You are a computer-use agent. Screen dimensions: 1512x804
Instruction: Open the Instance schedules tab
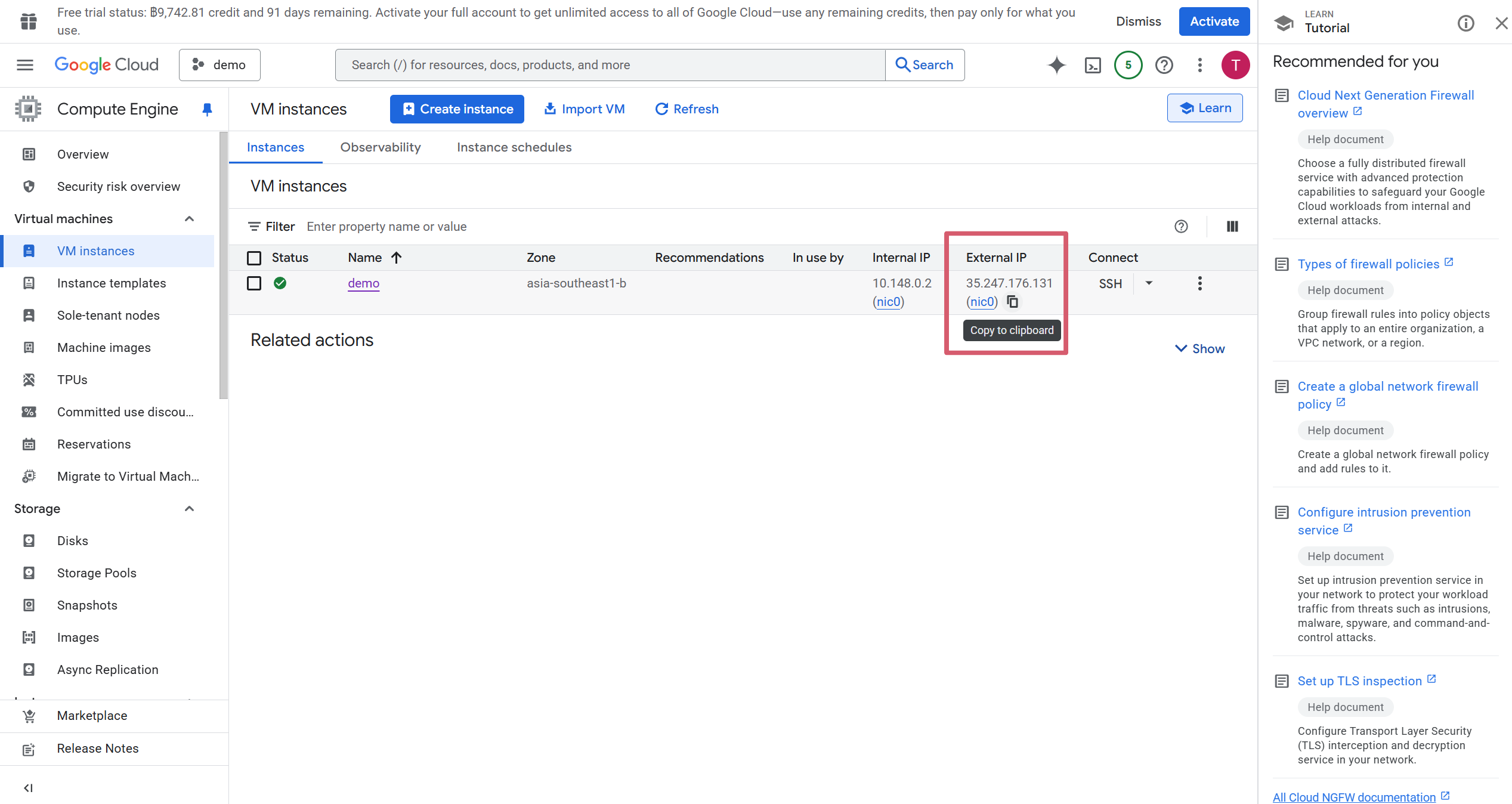tap(514, 147)
